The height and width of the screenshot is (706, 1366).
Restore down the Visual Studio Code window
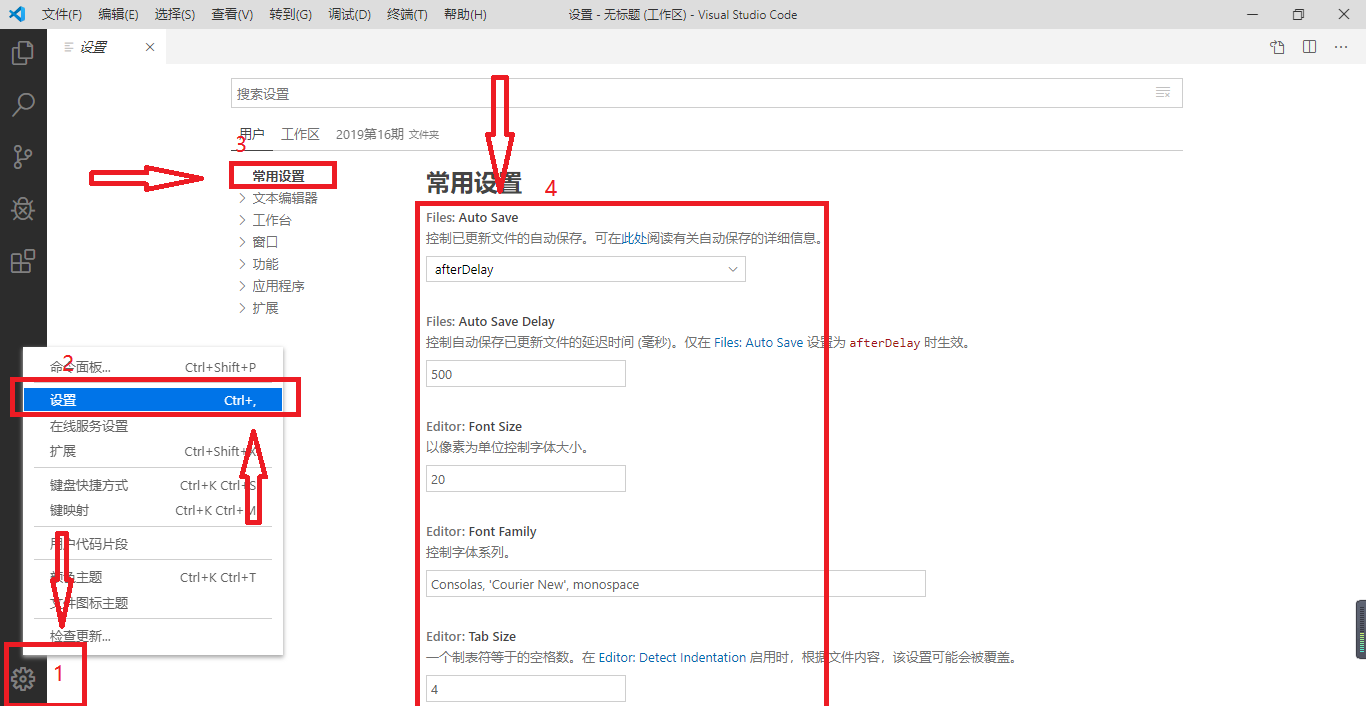(x=1298, y=15)
